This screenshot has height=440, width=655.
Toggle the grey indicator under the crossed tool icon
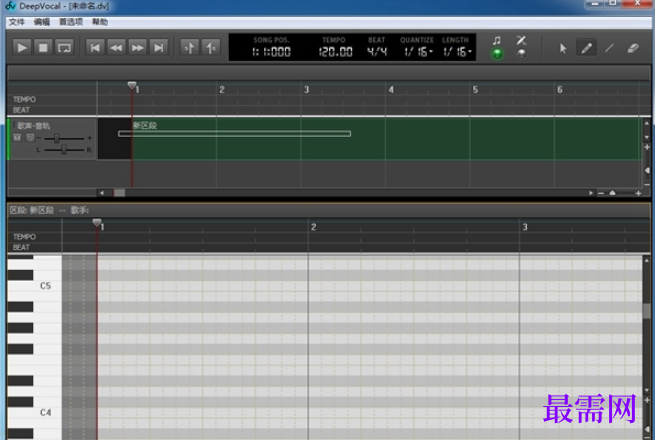coord(521,54)
